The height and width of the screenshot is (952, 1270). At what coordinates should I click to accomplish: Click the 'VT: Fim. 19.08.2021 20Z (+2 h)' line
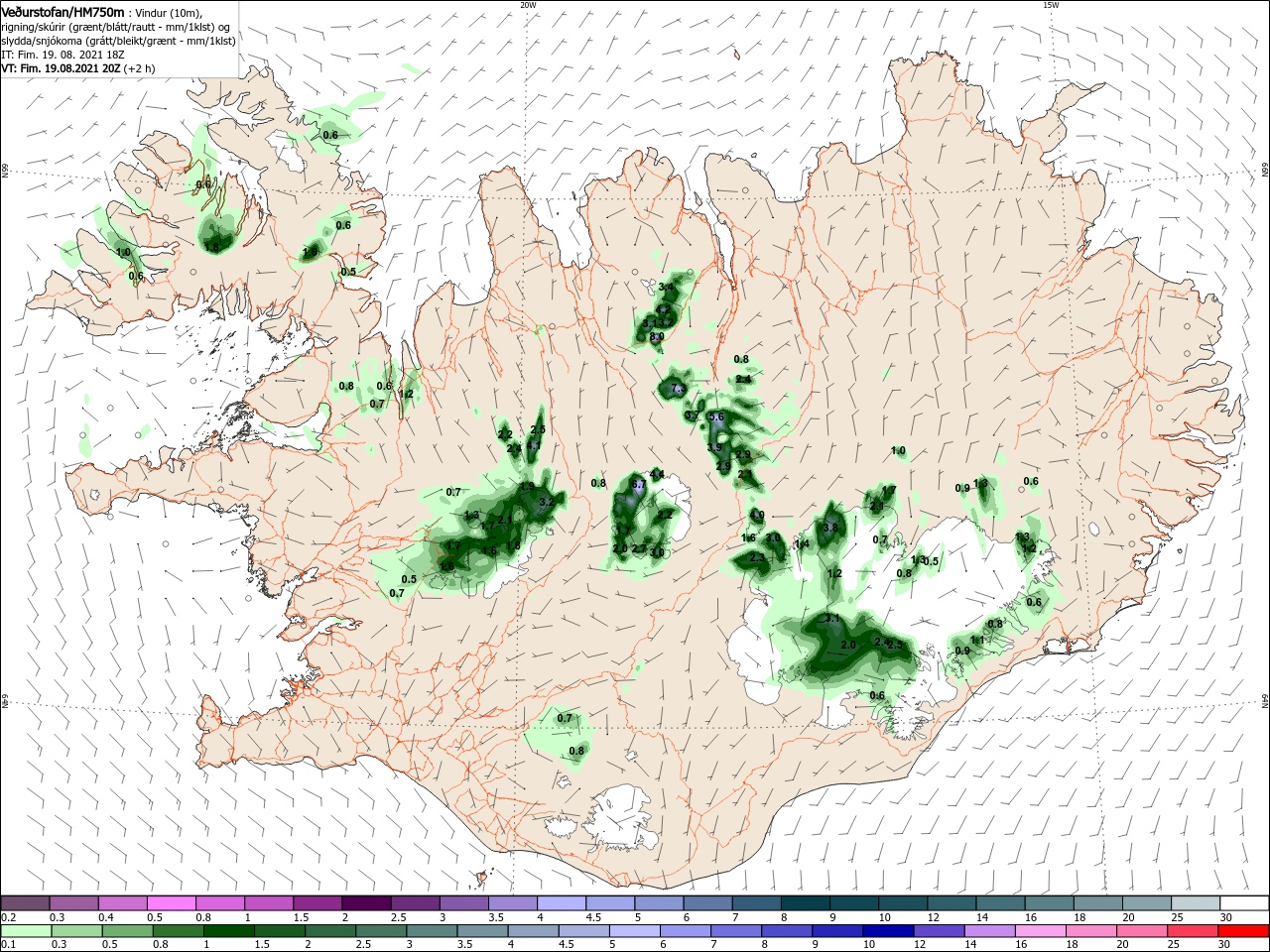pos(77,68)
